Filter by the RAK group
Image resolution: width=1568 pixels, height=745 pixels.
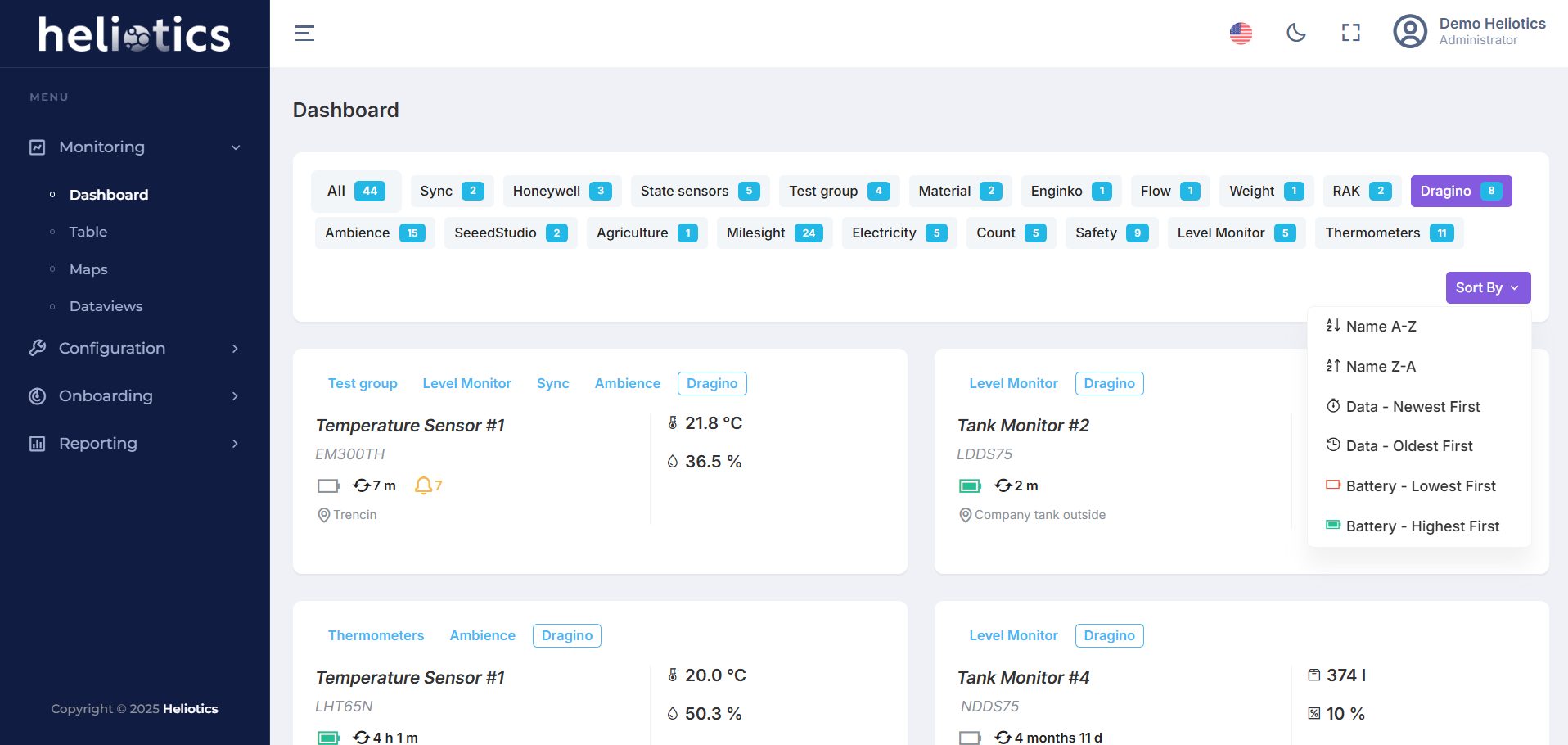coord(1362,191)
